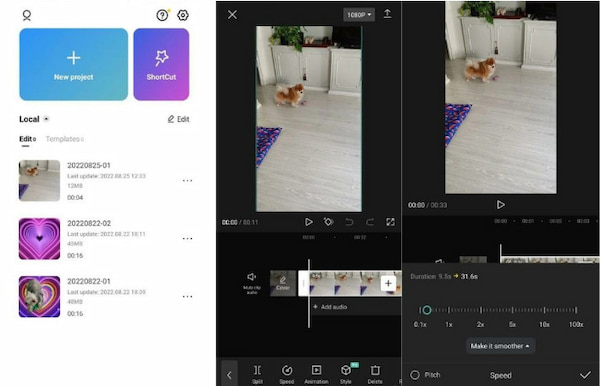Image resolution: width=600 pixels, height=386 pixels.
Task: Enter fullscreen preview mode
Action: [390, 222]
